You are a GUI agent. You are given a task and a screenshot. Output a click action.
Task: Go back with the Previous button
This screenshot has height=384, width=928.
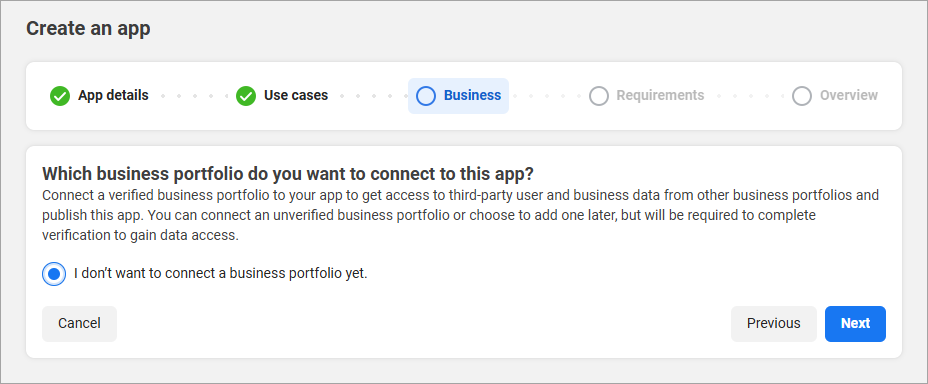pos(774,324)
